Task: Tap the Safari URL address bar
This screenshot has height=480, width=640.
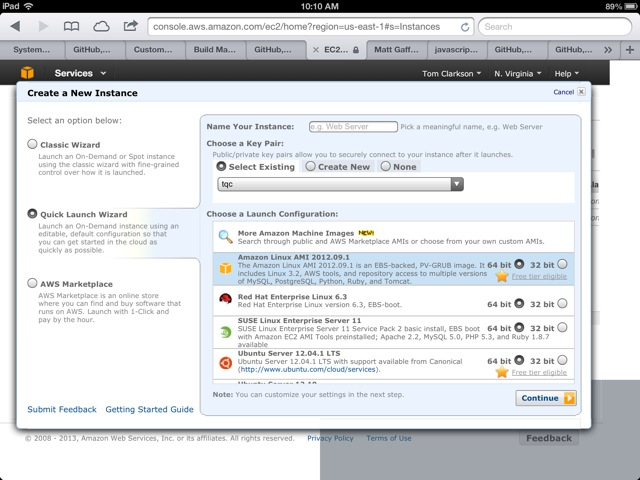Action: point(310,27)
